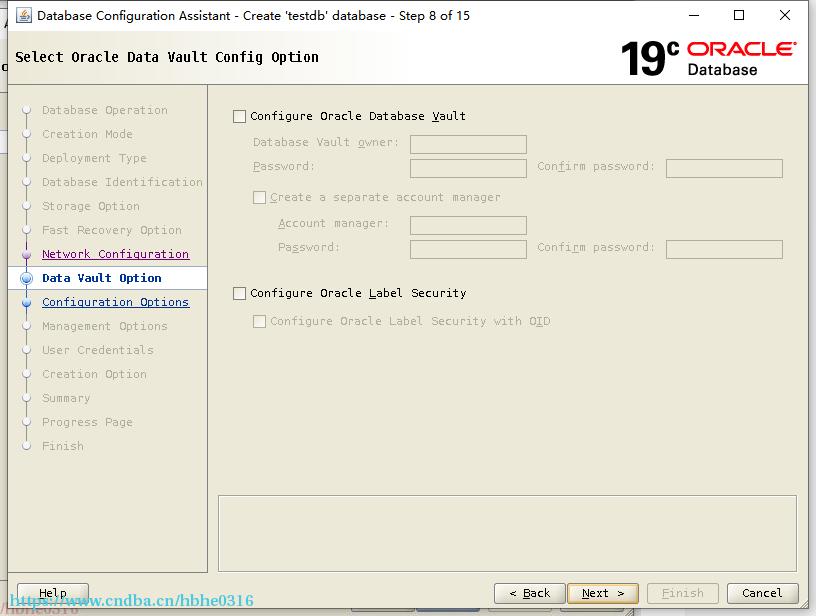Open Configuration Options step link

coord(116,302)
